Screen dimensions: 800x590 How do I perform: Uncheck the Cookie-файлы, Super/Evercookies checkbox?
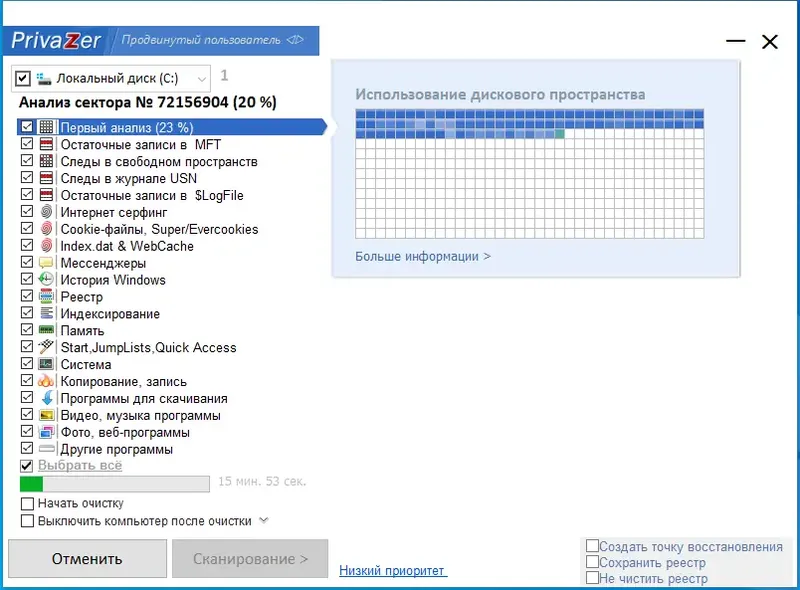[x=27, y=228]
